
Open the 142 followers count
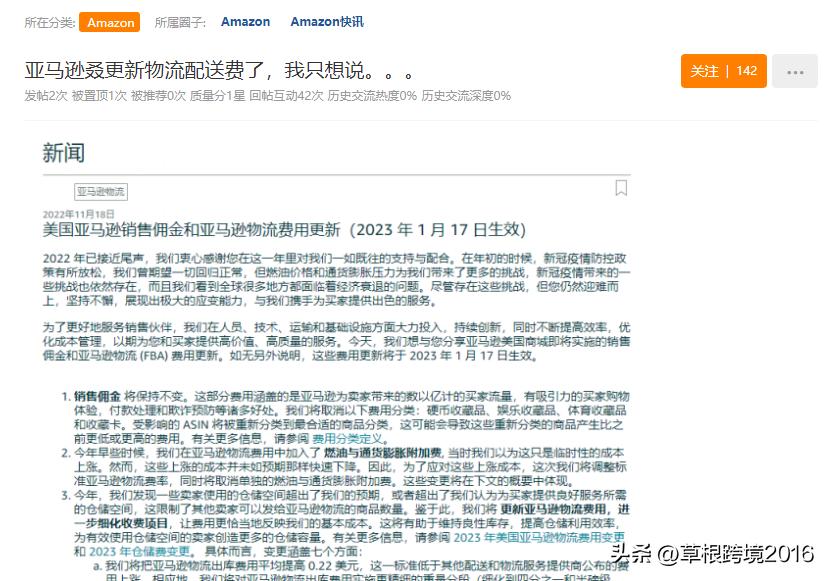click(x=748, y=71)
